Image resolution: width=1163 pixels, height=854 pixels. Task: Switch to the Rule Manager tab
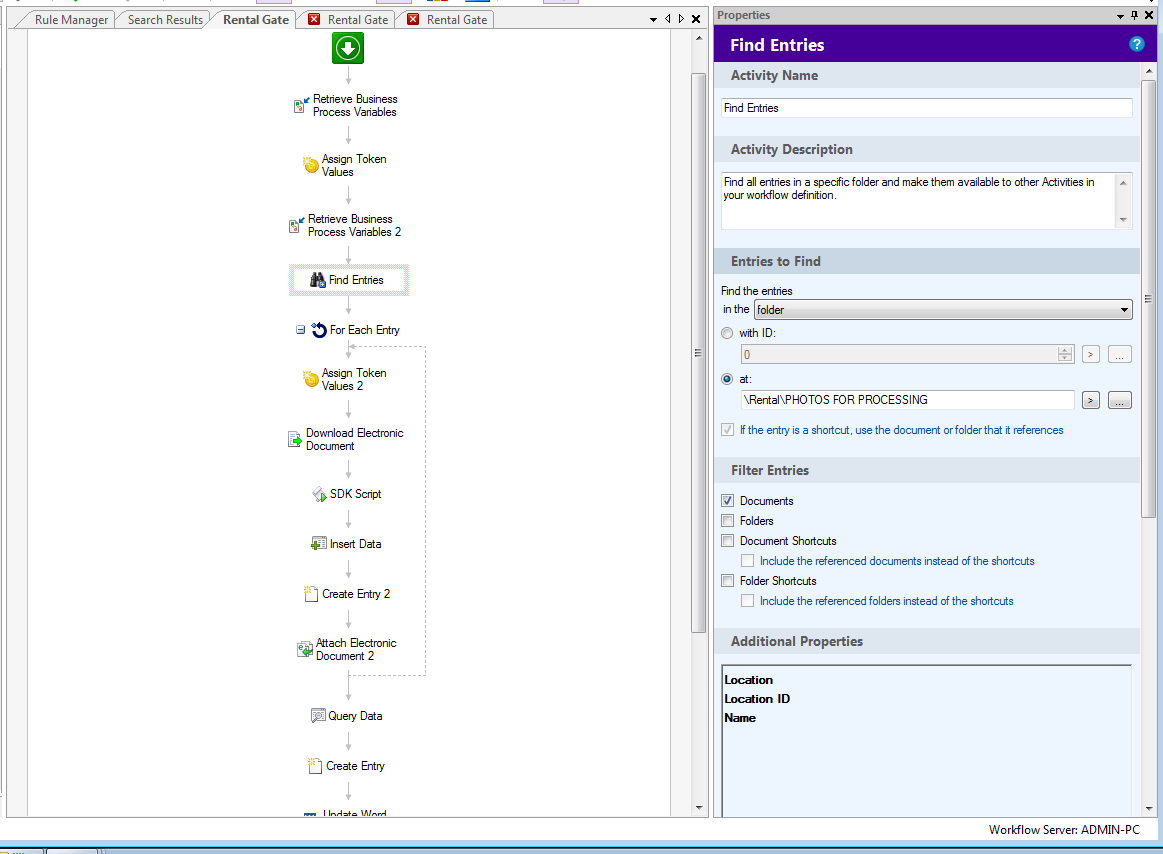(71, 20)
